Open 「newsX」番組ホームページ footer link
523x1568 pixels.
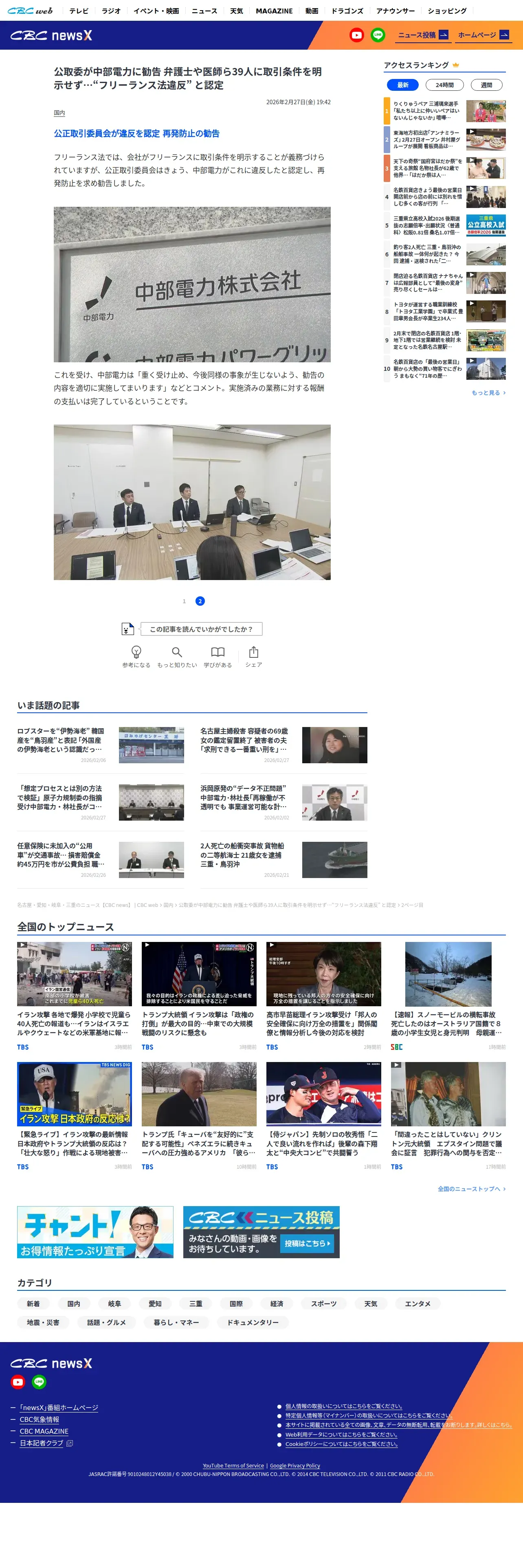[x=58, y=1407]
